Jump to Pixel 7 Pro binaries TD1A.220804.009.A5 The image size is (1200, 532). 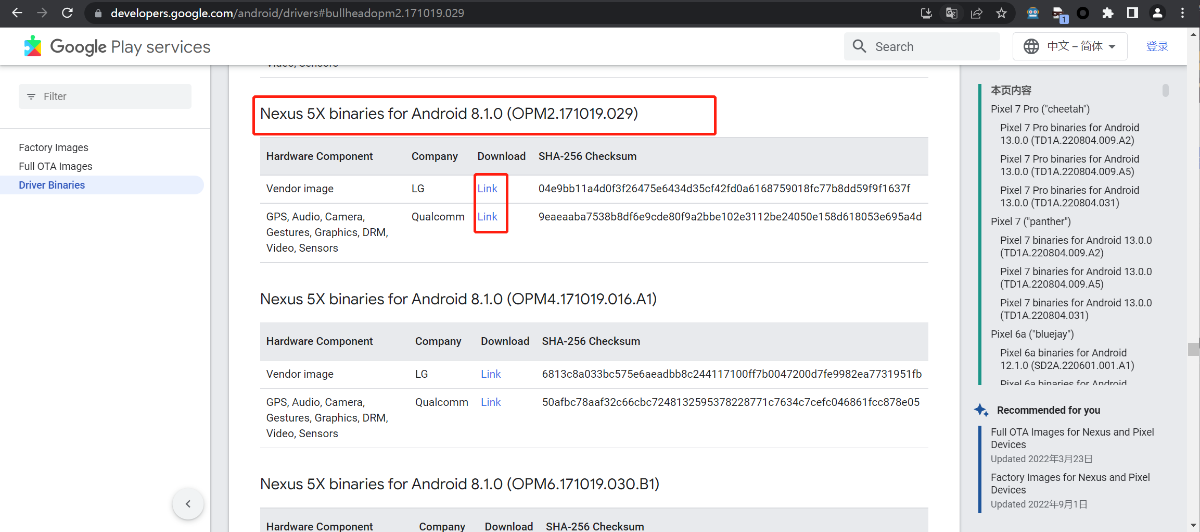pos(1070,165)
